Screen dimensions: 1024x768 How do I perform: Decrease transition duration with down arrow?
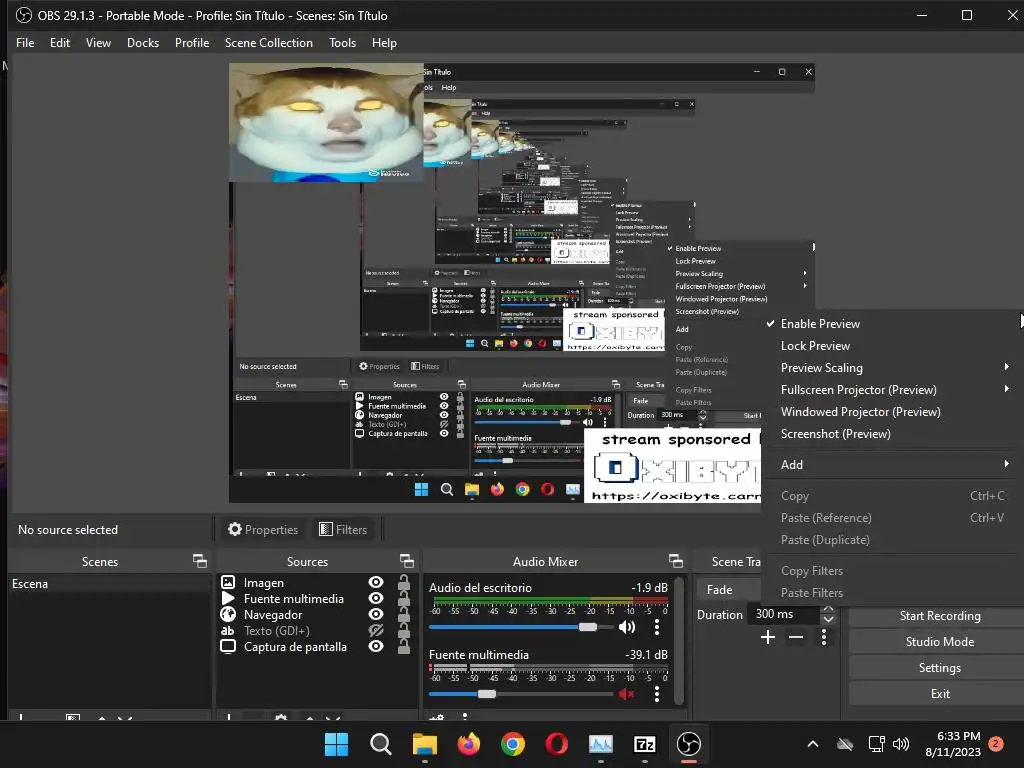click(x=829, y=619)
